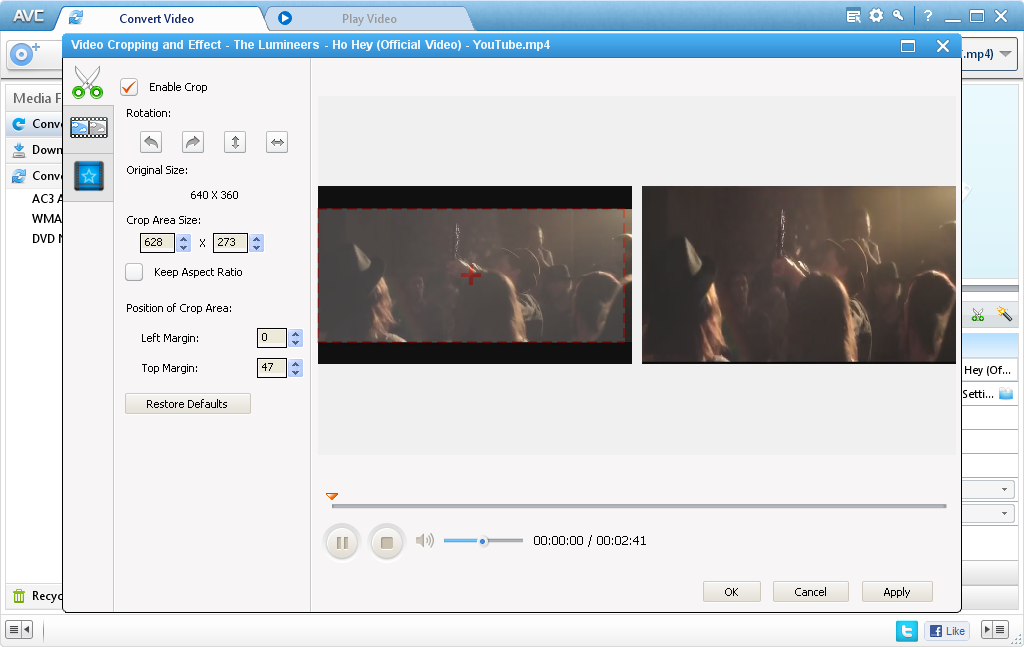Decrease crop width with down stepper
The height and width of the screenshot is (647, 1024).
184,247
